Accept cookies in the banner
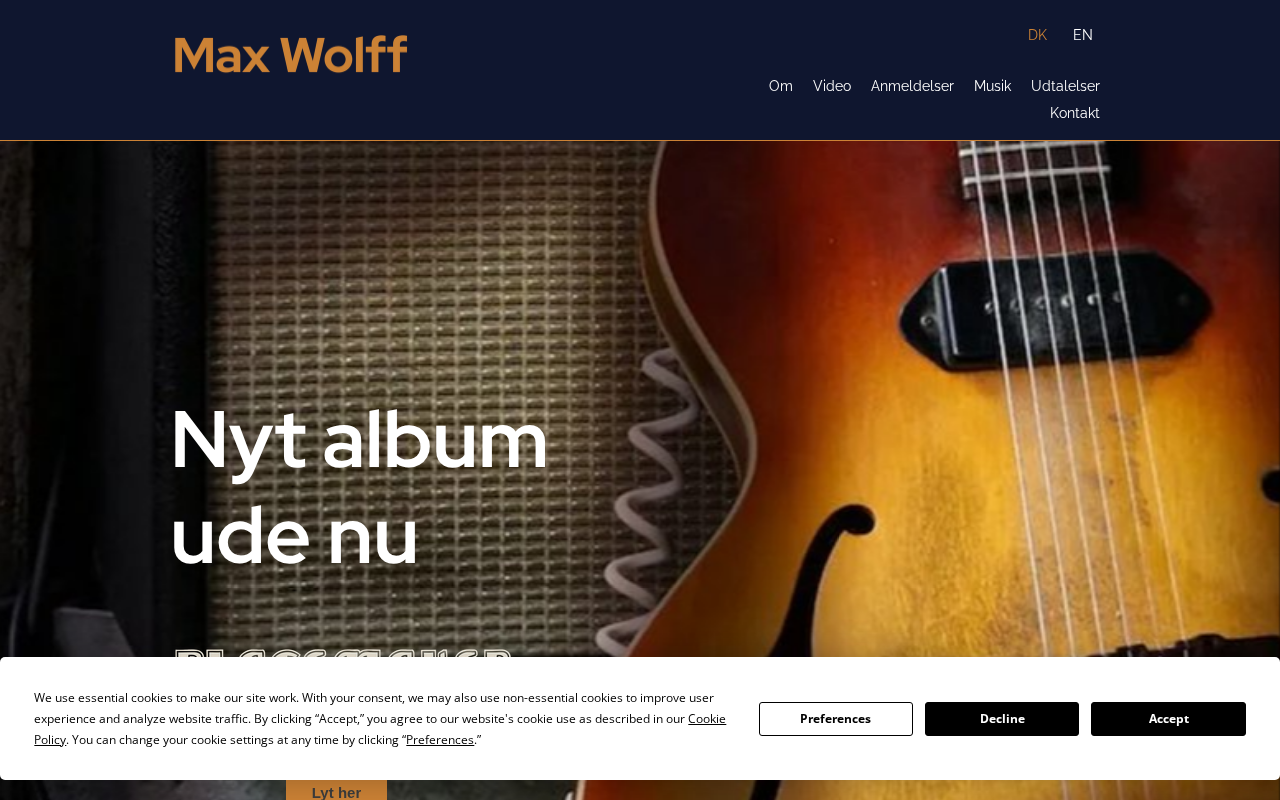This screenshot has height=800, width=1280. [1168, 719]
